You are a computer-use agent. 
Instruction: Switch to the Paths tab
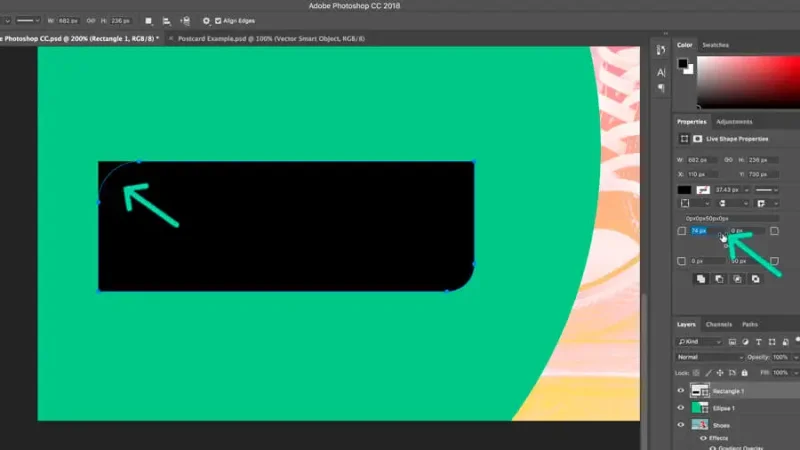(x=749, y=324)
